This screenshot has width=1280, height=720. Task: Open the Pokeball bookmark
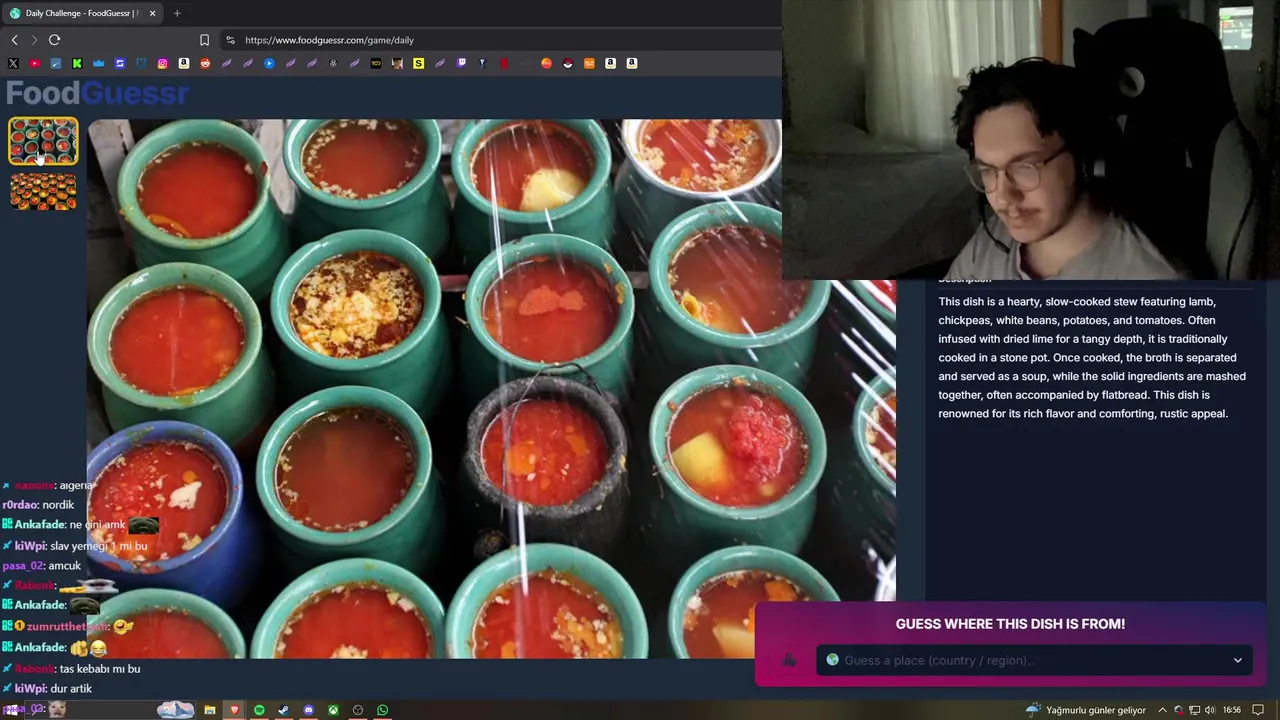tap(567, 63)
